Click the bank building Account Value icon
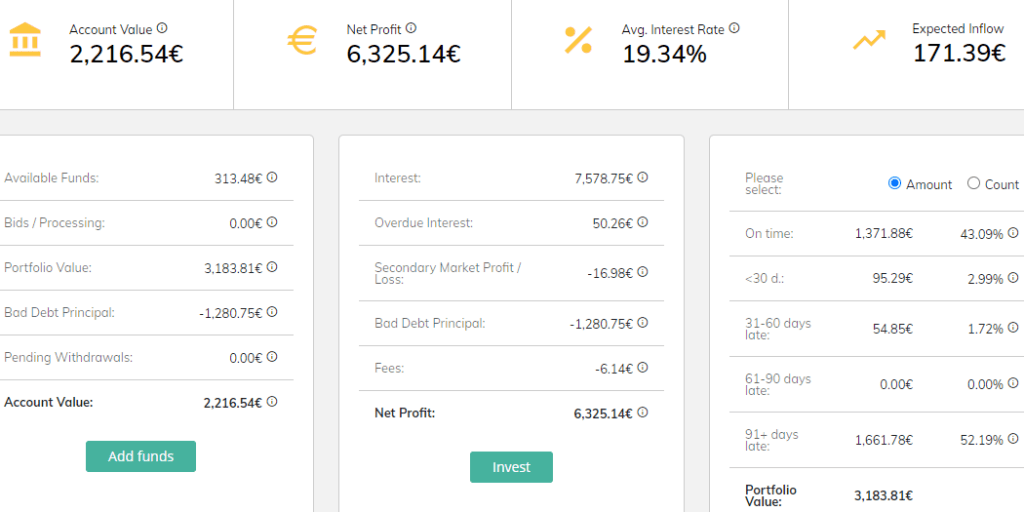Screen dimensions: 1024x512 [x=24, y=41]
